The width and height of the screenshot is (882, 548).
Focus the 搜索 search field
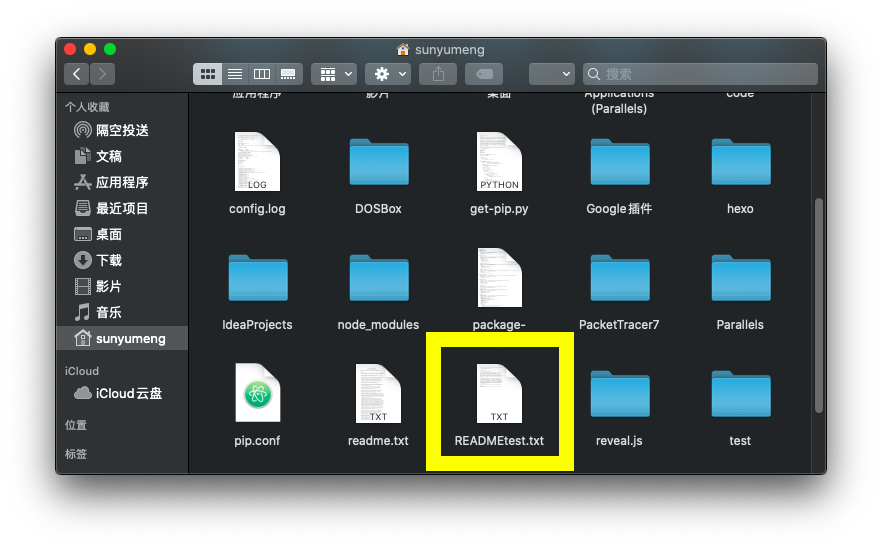pyautogui.click(x=700, y=74)
